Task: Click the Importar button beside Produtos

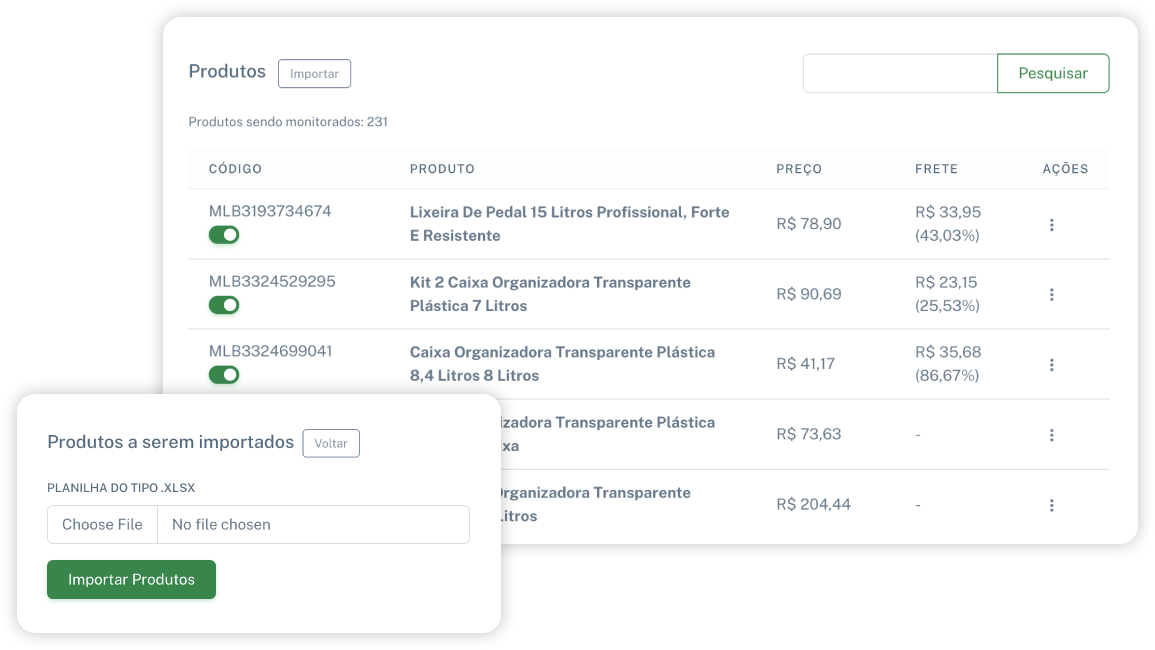Action: pos(314,74)
